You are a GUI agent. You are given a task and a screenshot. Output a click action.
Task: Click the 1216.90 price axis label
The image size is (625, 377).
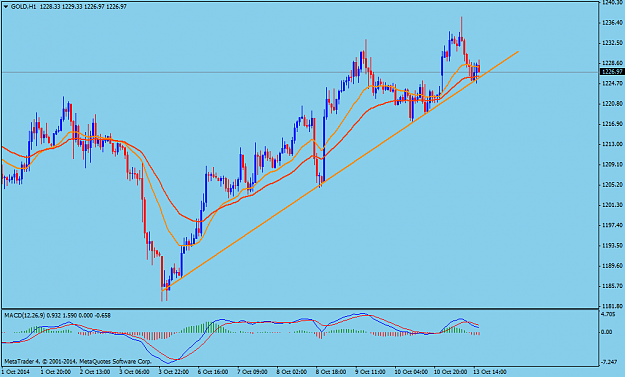coord(613,124)
